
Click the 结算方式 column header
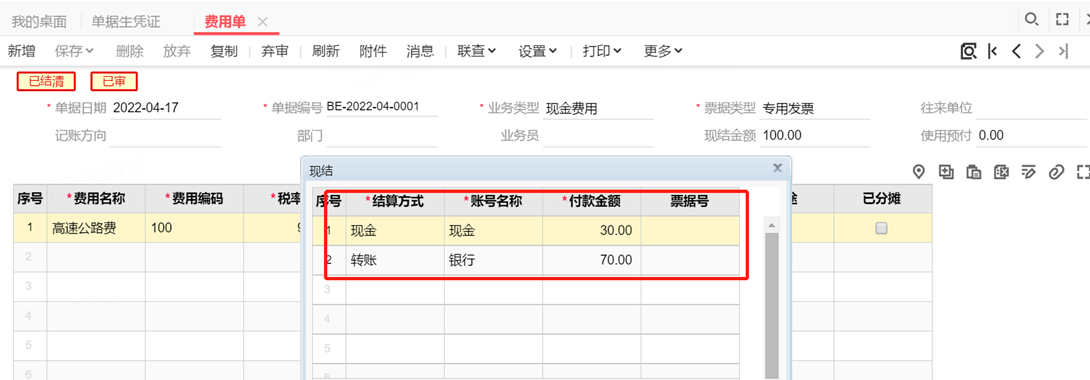pyautogui.click(x=395, y=201)
